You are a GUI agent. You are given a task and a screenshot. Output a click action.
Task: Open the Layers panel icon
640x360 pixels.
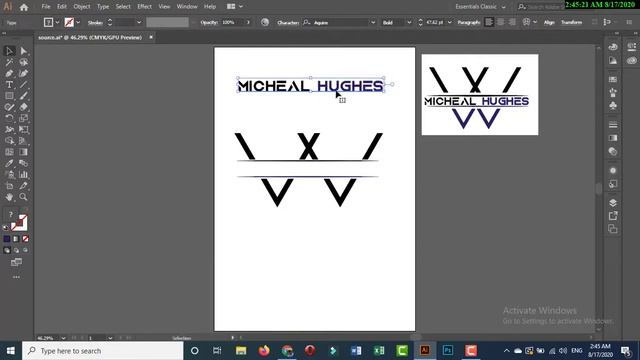(613, 203)
